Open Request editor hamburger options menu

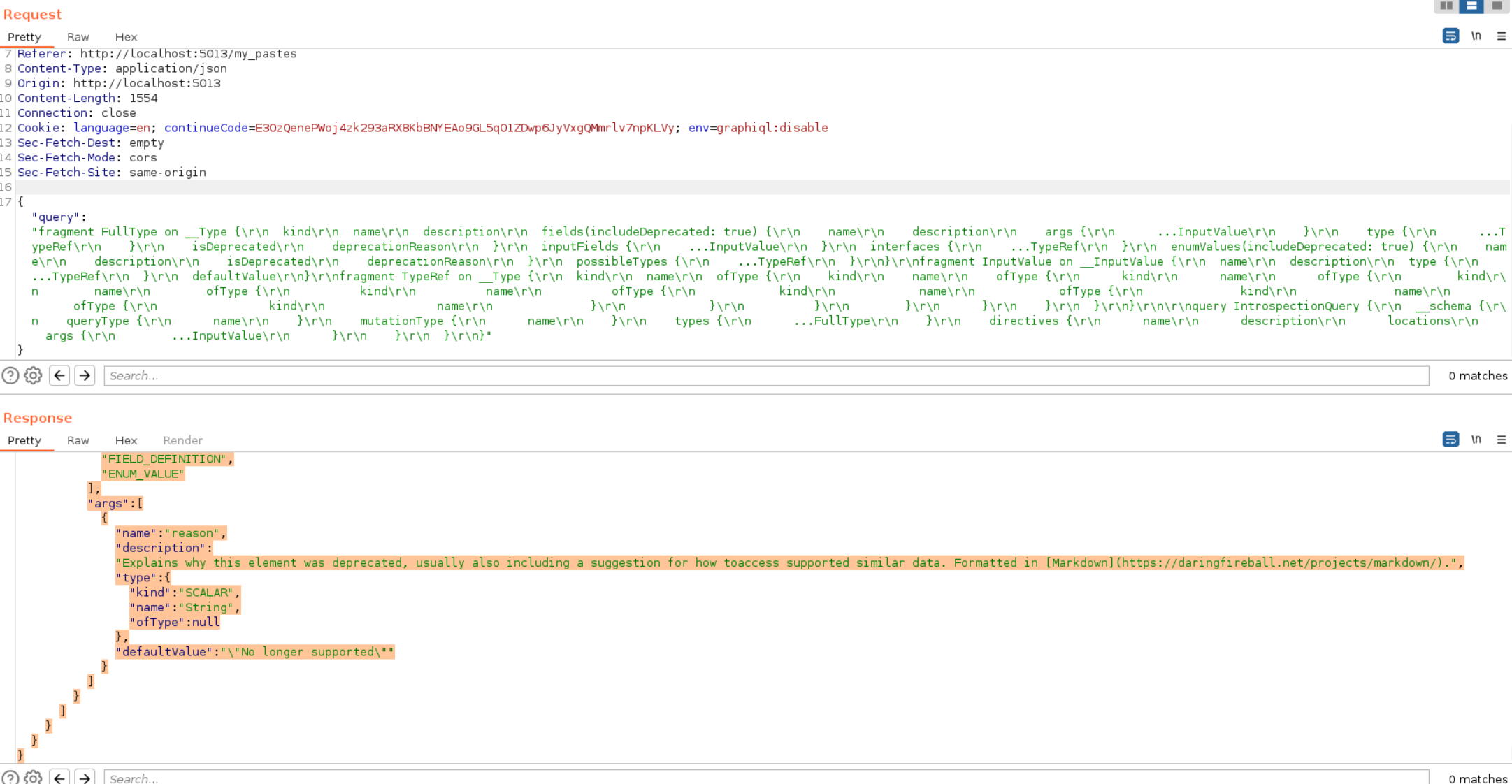pos(1502,36)
